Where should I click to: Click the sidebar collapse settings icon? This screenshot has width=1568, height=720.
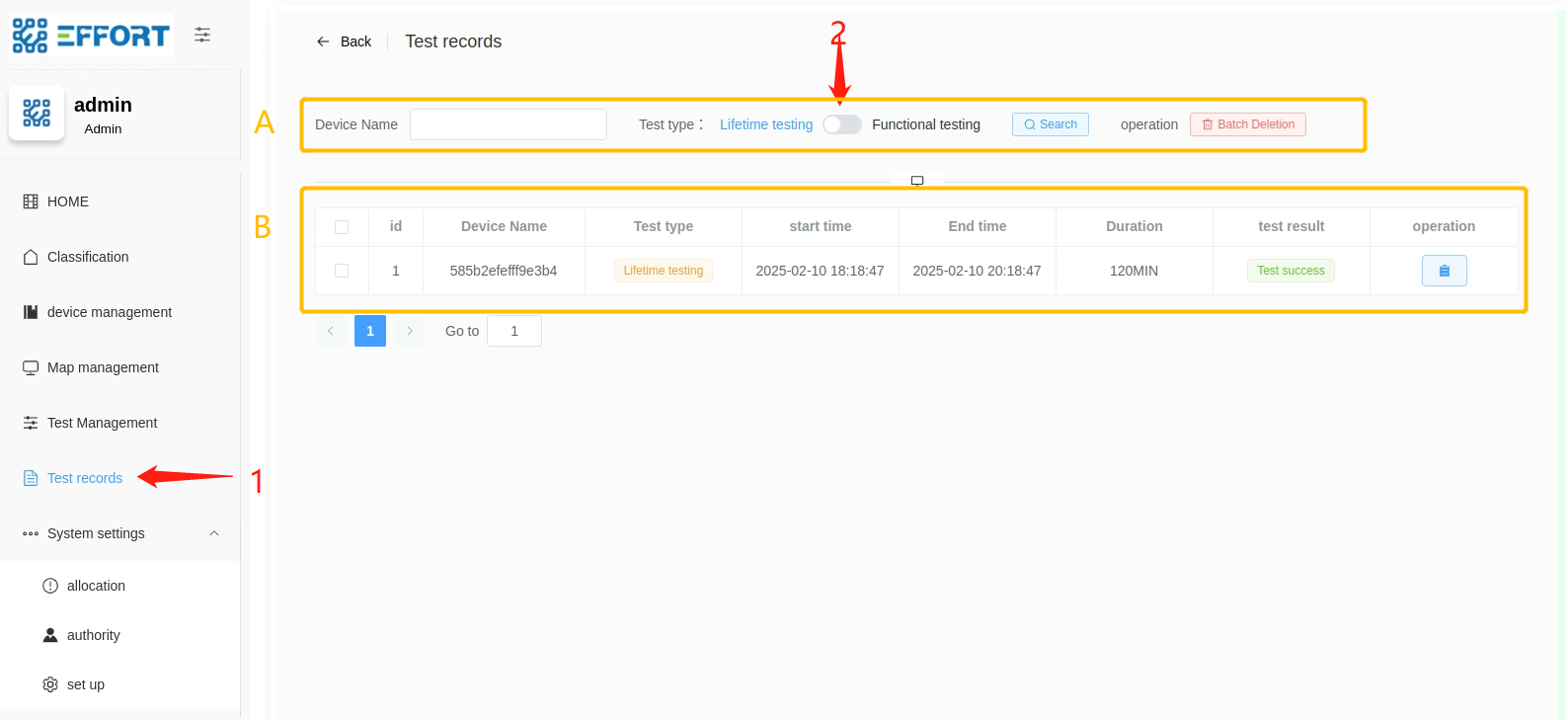click(x=202, y=35)
